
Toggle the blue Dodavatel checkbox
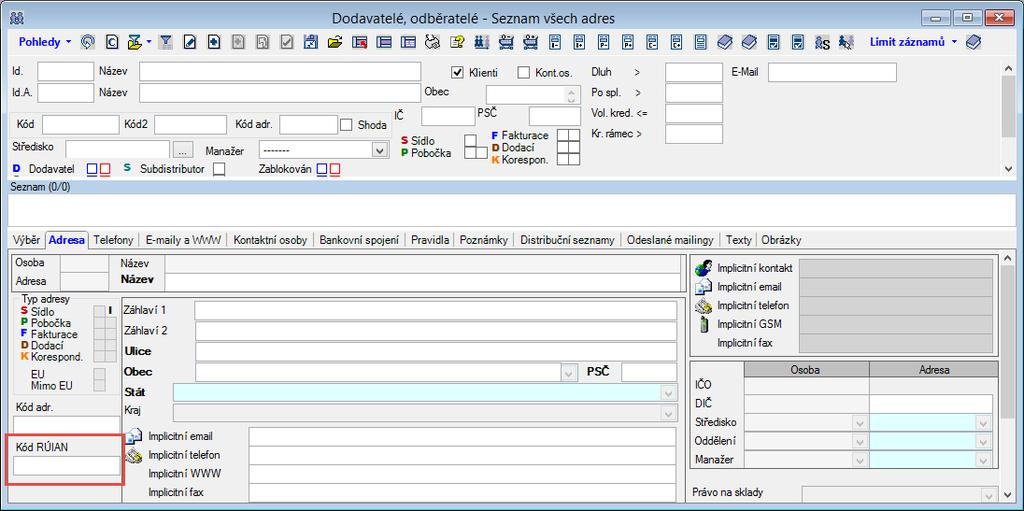[x=92, y=169]
